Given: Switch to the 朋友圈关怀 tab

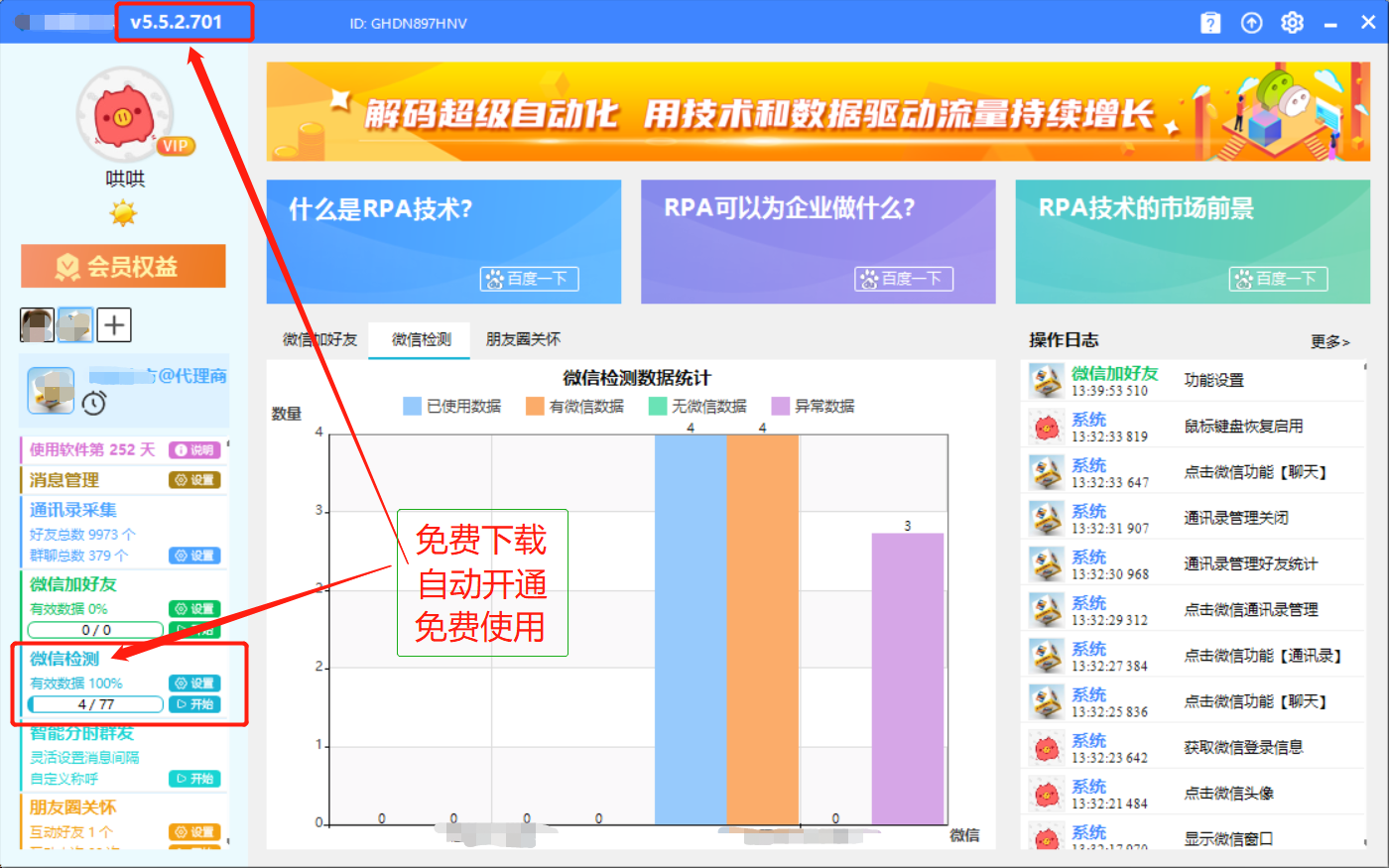Looking at the screenshot, I should tap(523, 339).
